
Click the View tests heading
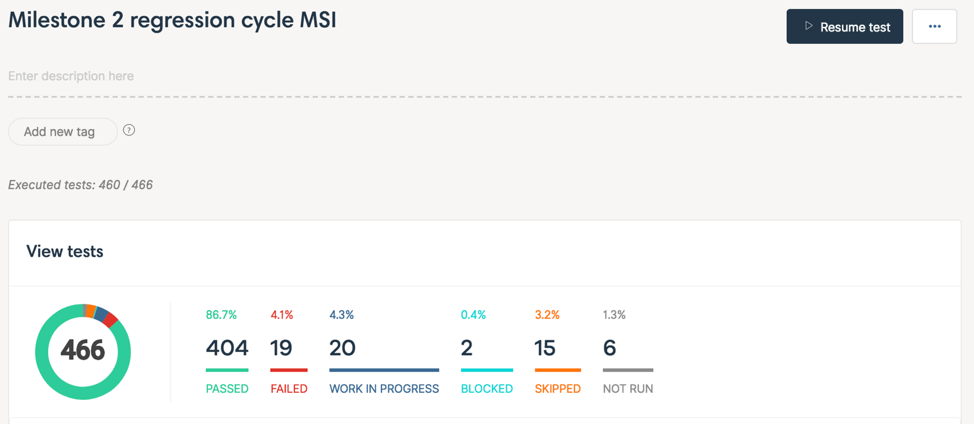point(65,252)
